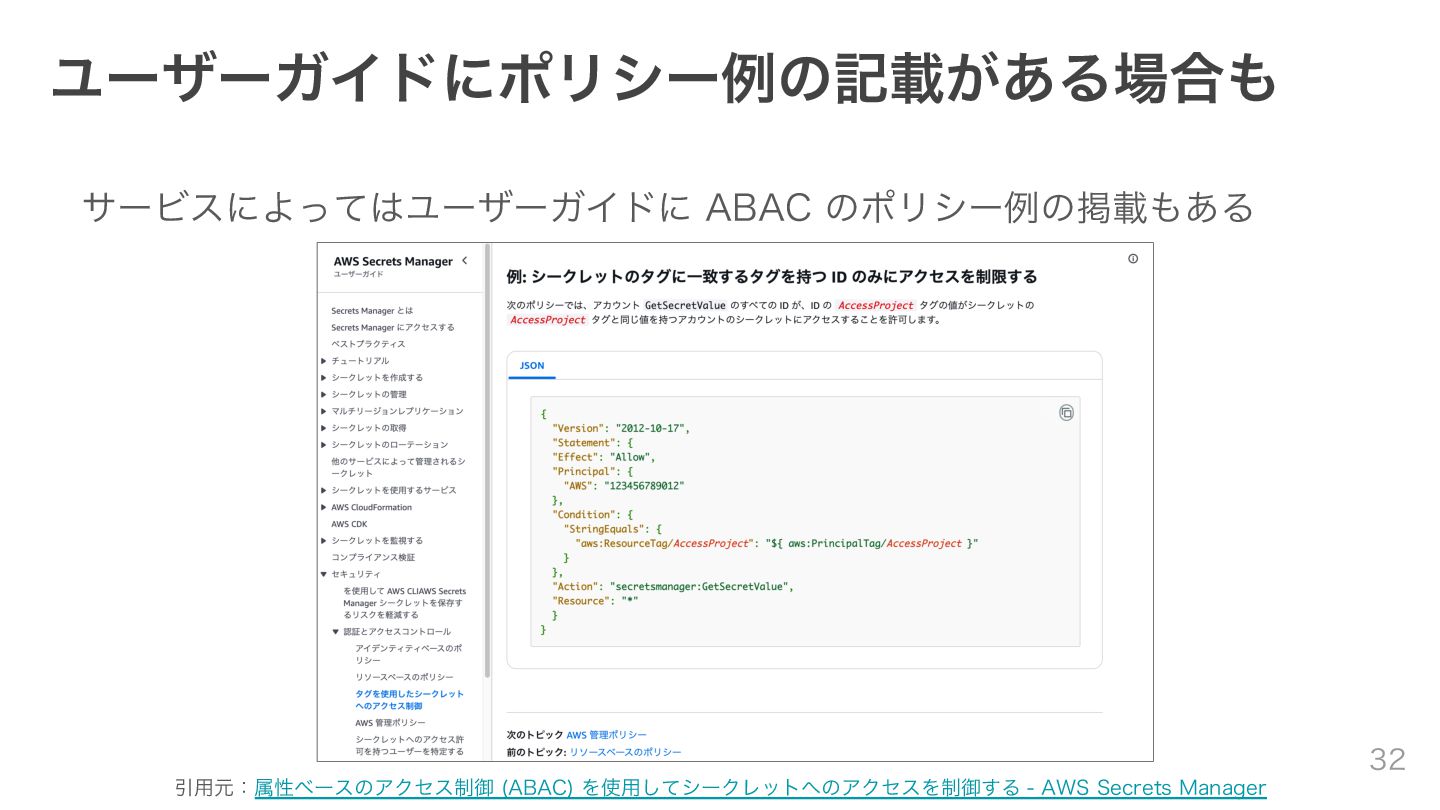This screenshot has width=1440, height=810.
Task: Open リソースベースのポリシー sidebar item
Action: click(404, 678)
